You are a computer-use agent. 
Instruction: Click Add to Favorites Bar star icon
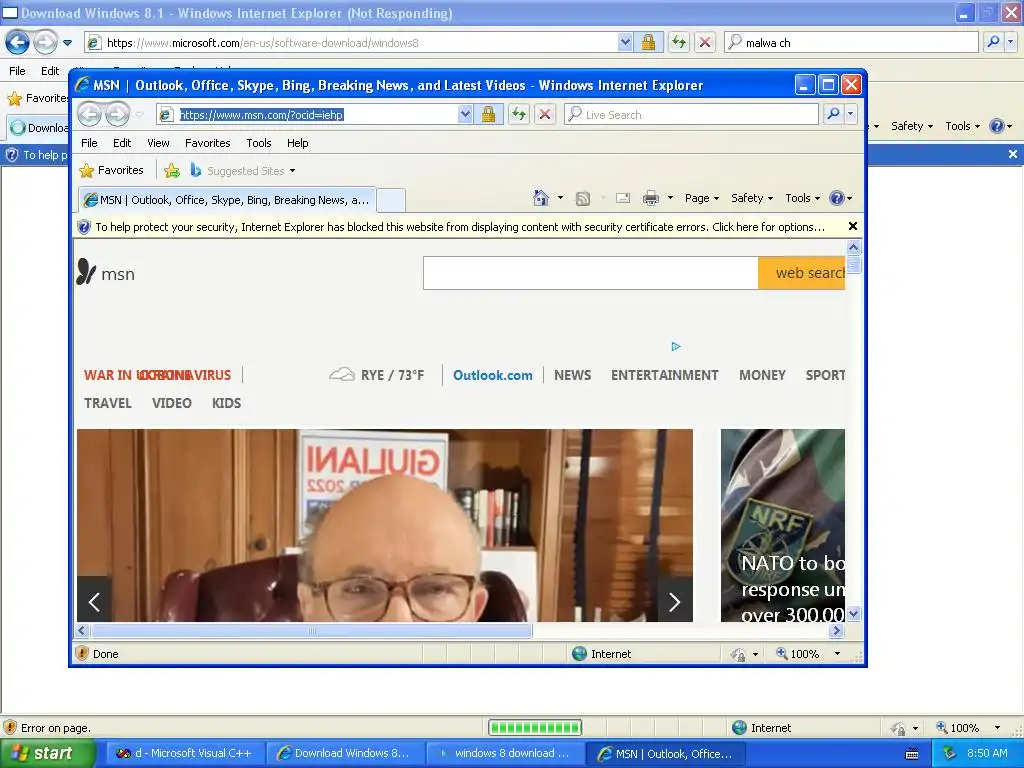click(172, 170)
